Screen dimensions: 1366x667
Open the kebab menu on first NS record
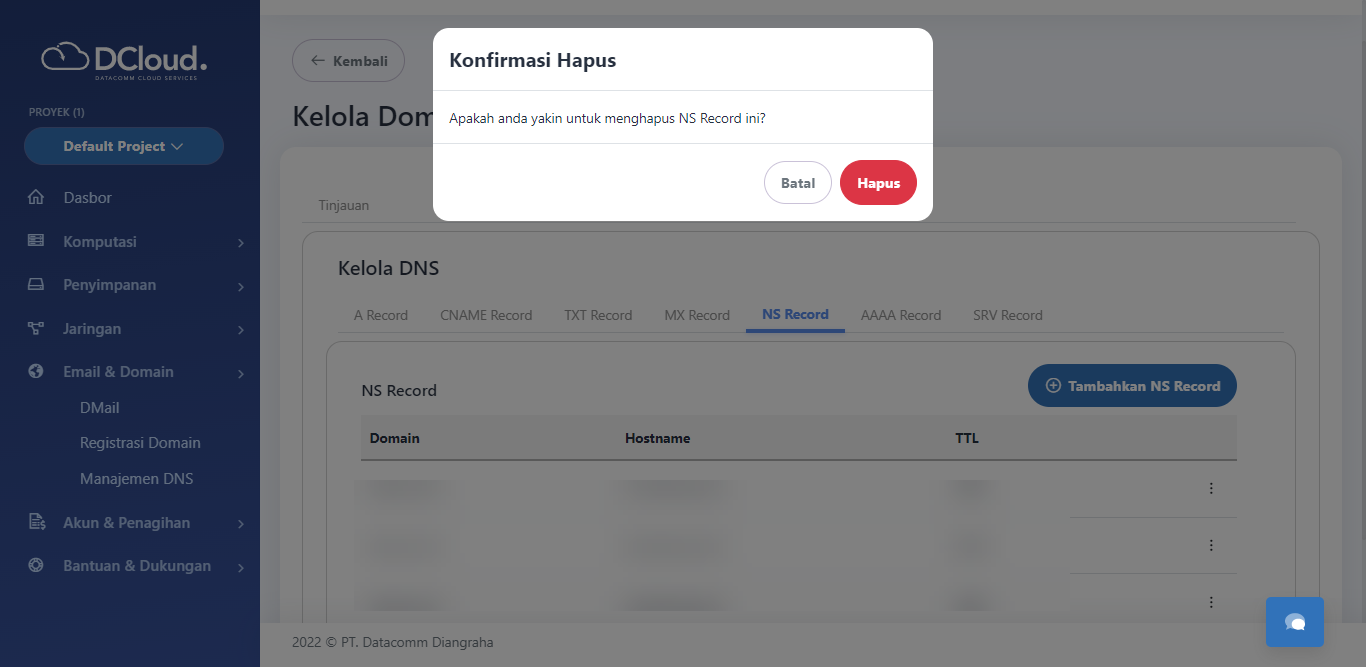coord(1211,488)
